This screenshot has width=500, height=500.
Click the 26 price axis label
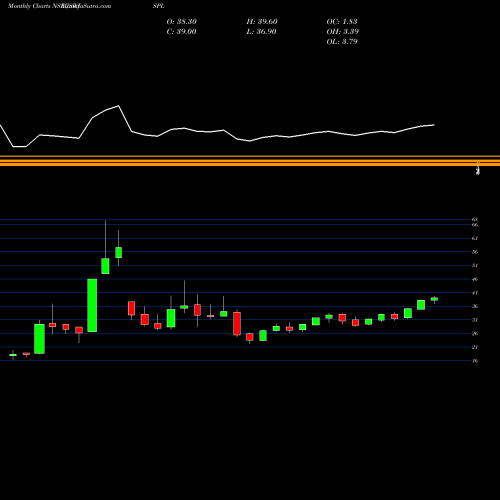tap(475, 334)
